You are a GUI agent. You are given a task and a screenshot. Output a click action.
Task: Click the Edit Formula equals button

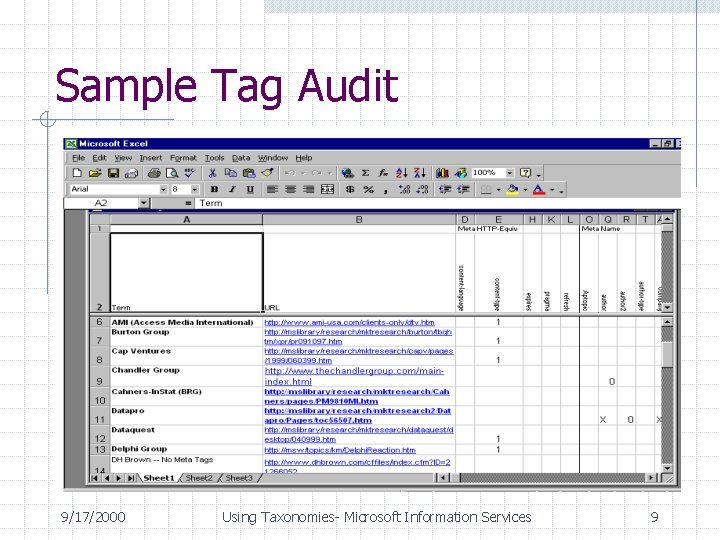[188, 203]
